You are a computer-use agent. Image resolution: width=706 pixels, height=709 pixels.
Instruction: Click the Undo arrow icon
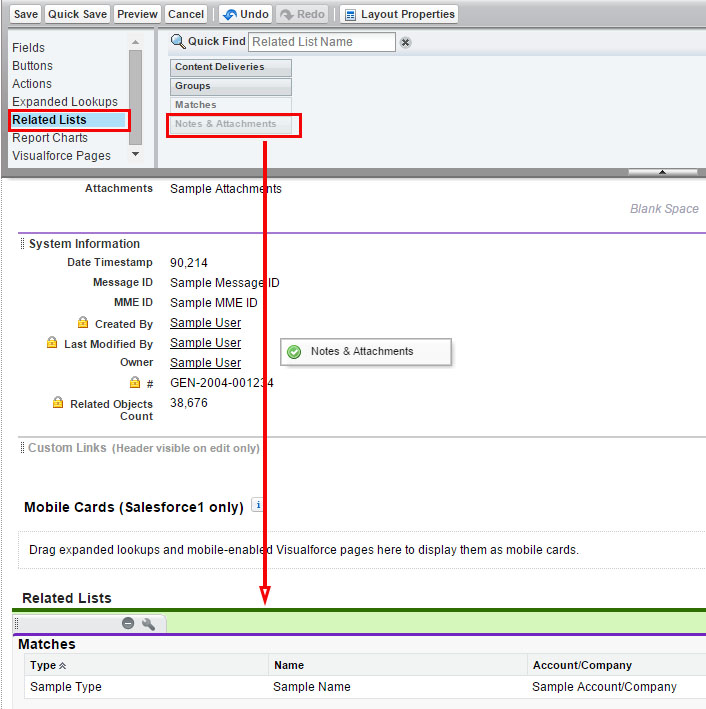[229, 15]
